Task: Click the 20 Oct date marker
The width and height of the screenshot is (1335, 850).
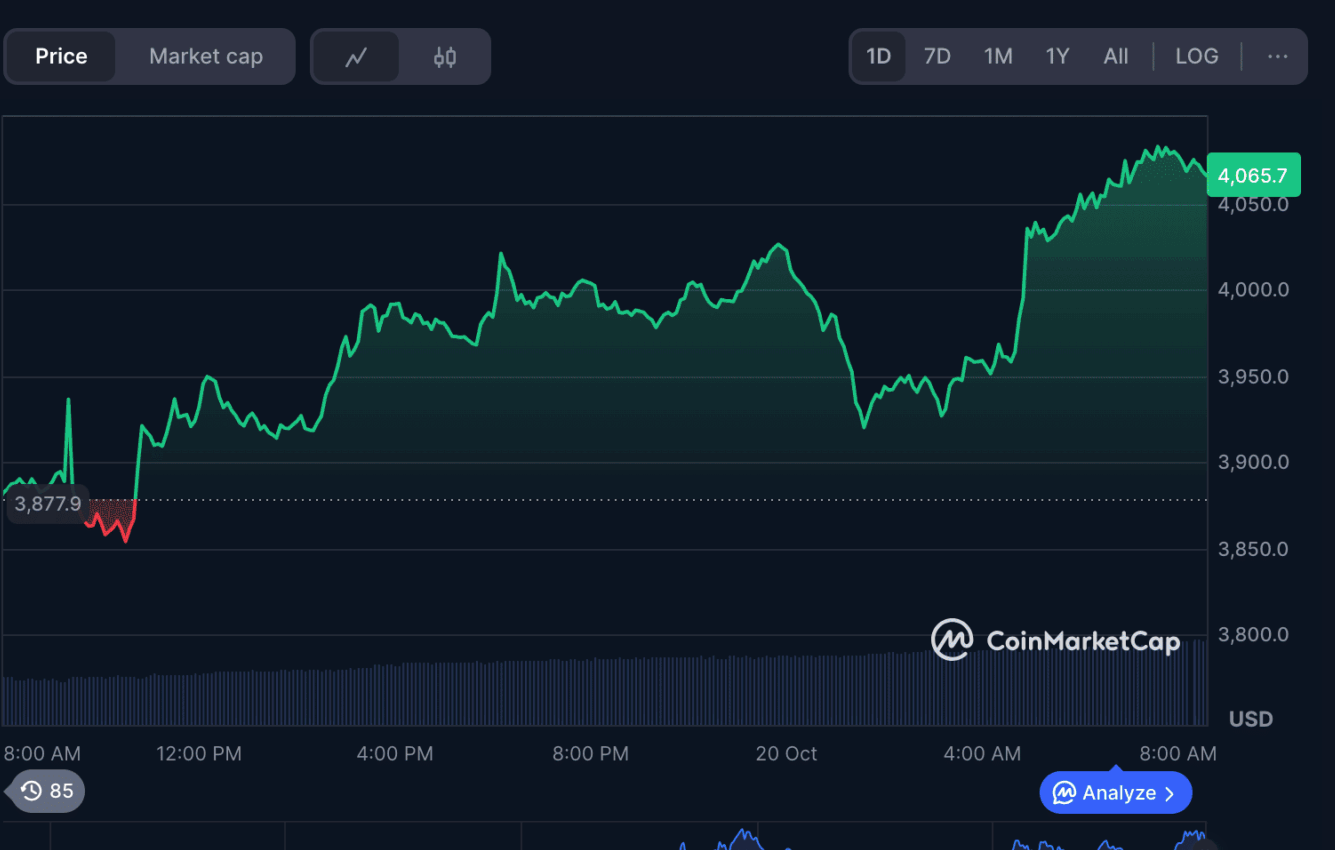Action: pyautogui.click(x=786, y=753)
